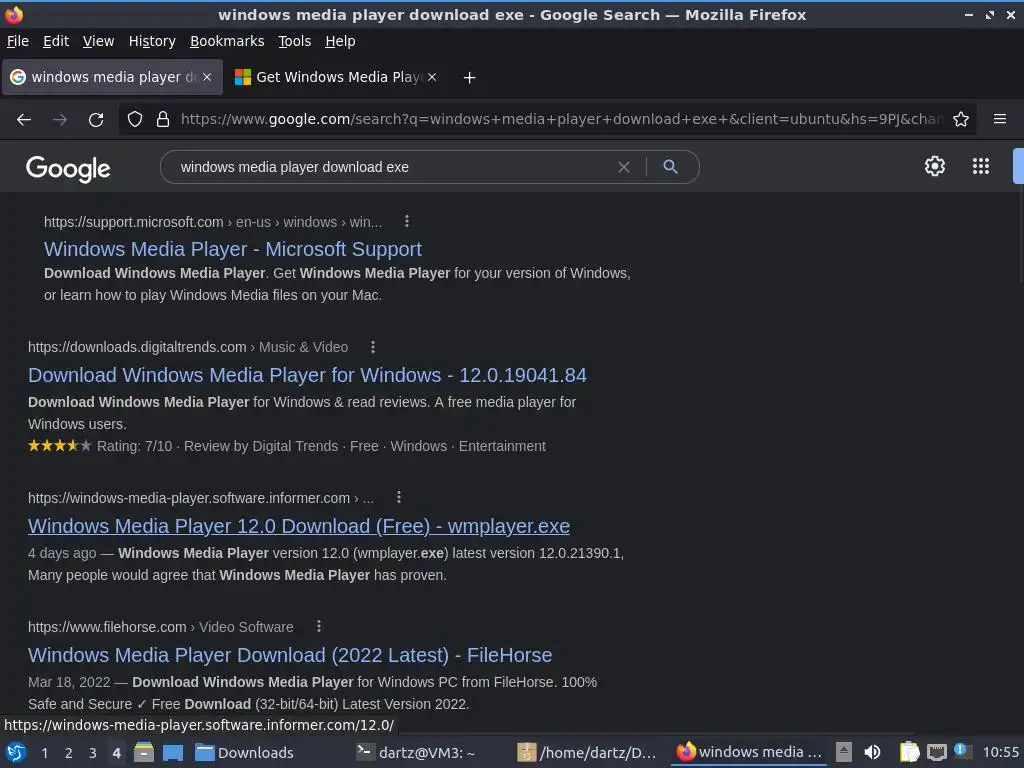Screen dimensions: 1024x768
Task: Close the Google search tab
Action: (x=207, y=77)
